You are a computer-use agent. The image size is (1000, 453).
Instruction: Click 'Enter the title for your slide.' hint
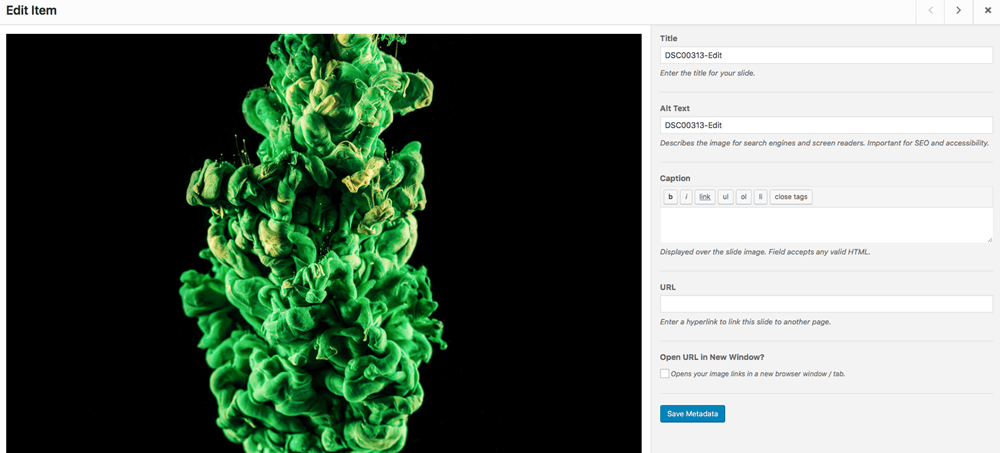tap(707, 73)
